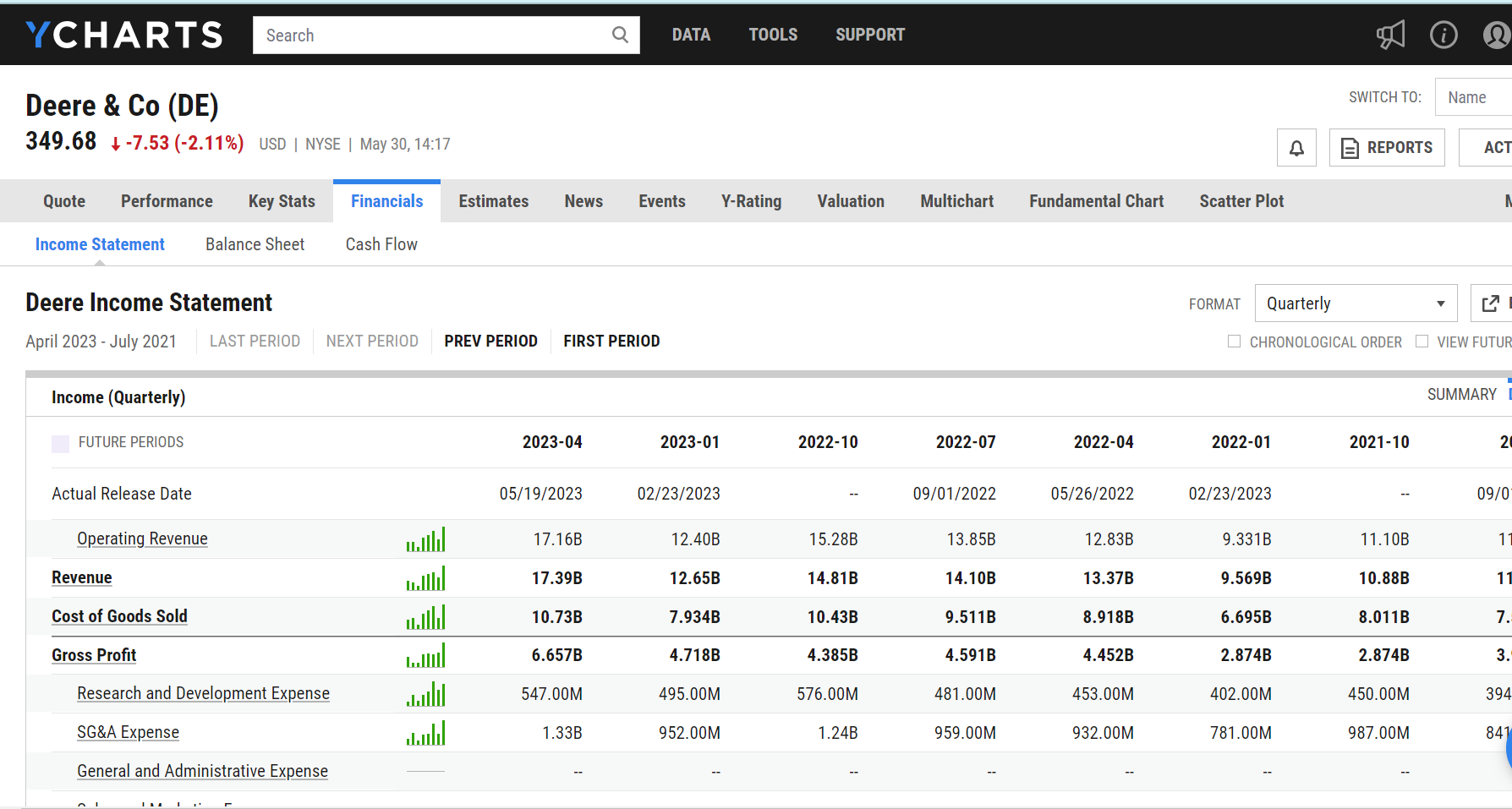Open the Multichart tab
This screenshot has height=809, width=1512.
tap(956, 201)
